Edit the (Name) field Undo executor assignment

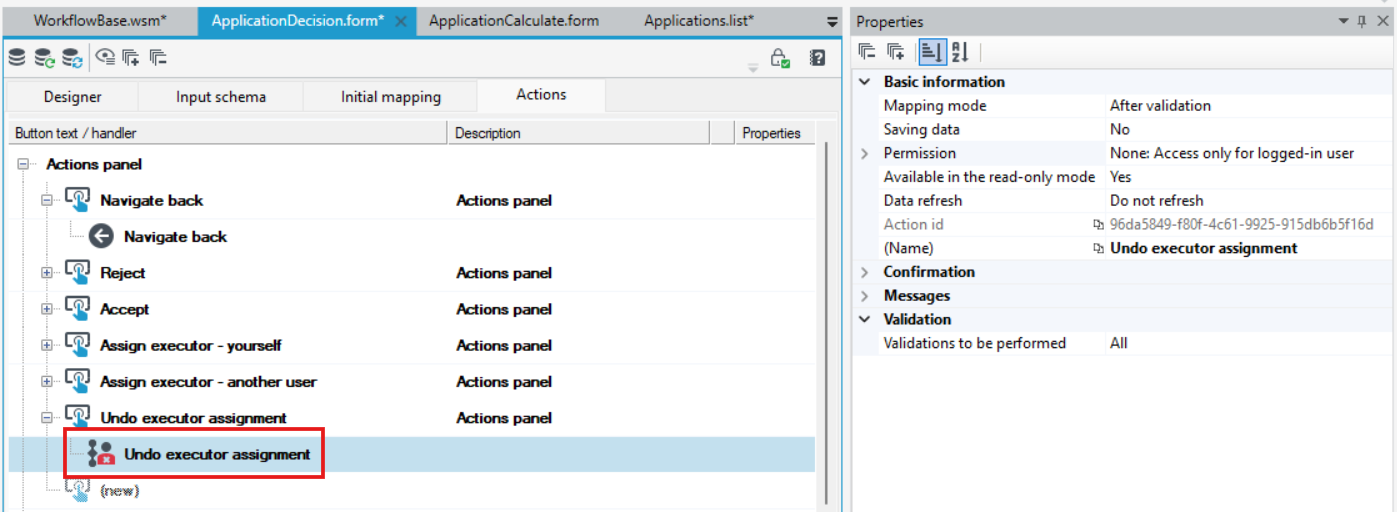[x=1250, y=249]
